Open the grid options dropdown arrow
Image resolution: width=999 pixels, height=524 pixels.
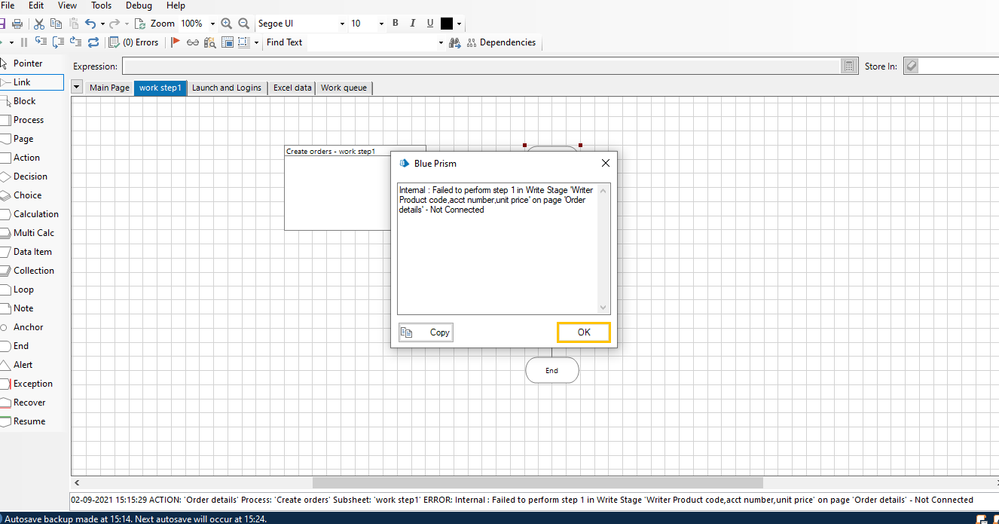pos(256,43)
